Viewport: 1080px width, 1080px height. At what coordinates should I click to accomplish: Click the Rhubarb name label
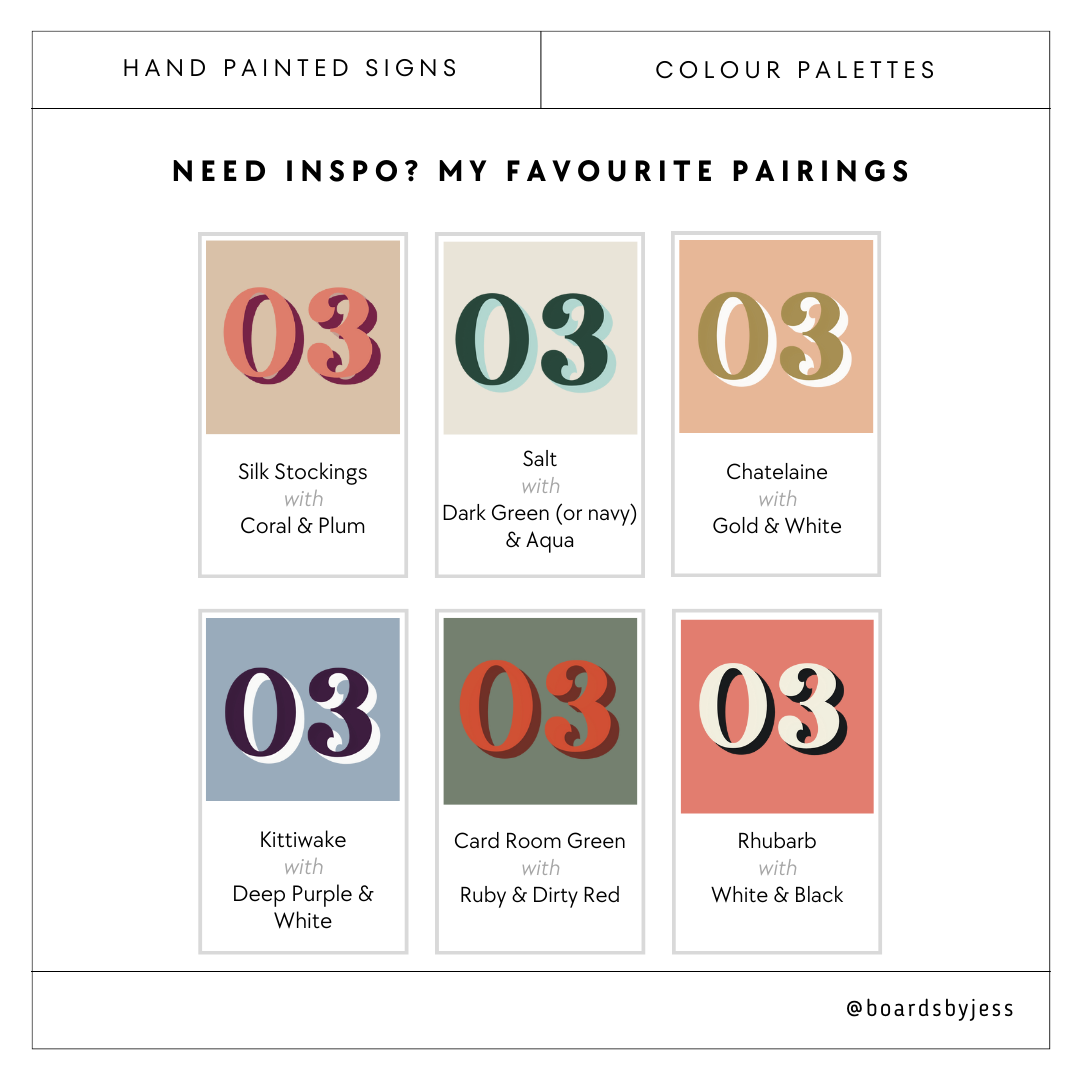pos(777,841)
